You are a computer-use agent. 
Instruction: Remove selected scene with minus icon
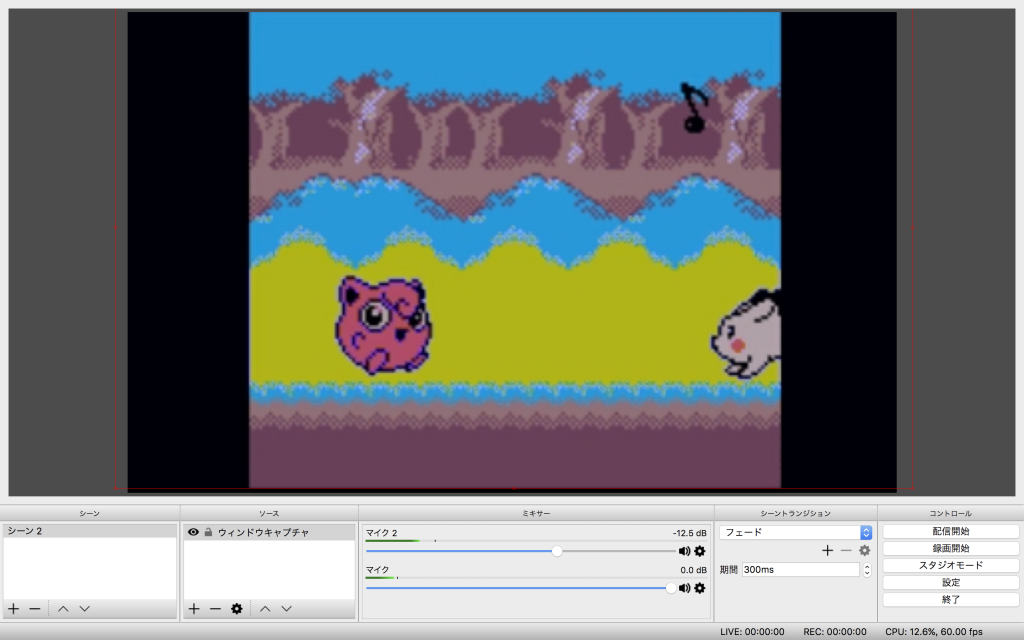tap(35, 609)
